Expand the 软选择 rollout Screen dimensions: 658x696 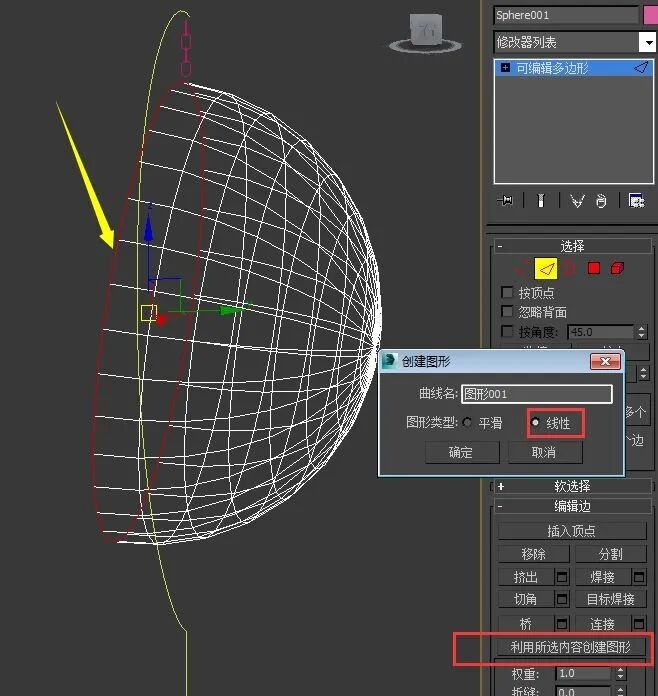click(501, 486)
